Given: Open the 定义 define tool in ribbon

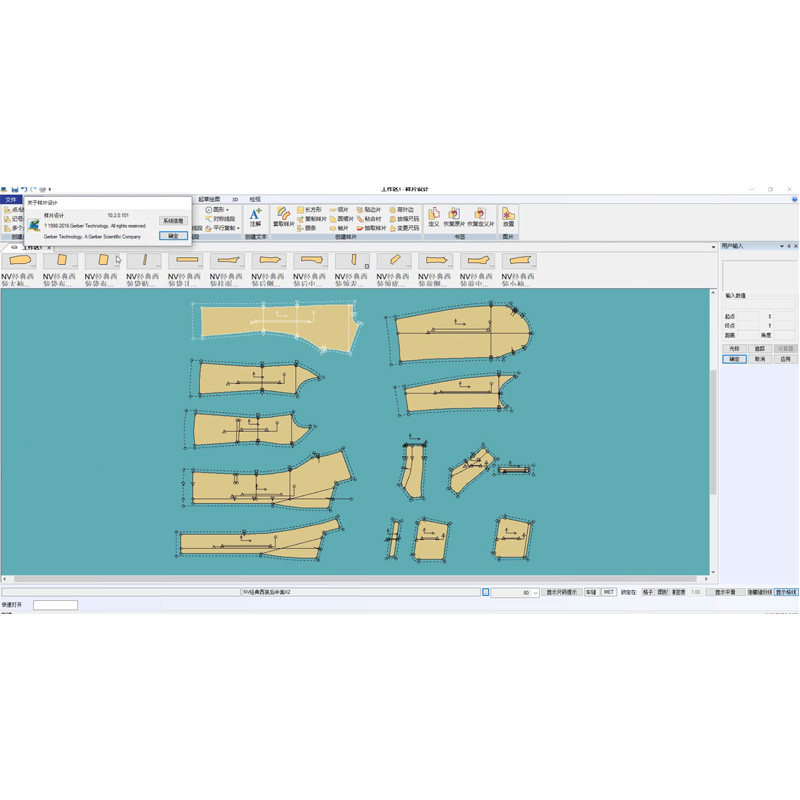Looking at the screenshot, I should 434,218.
